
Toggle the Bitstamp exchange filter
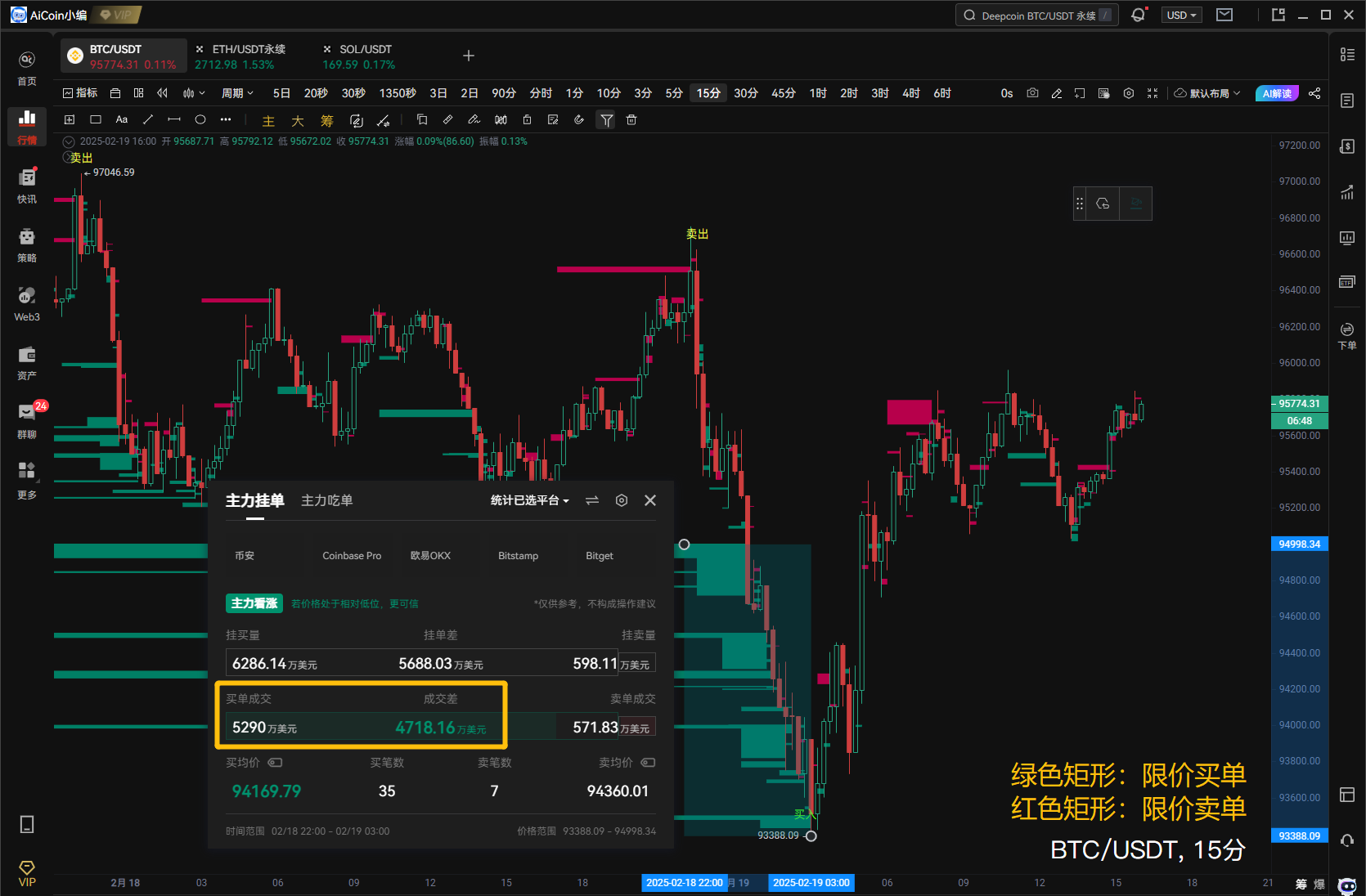point(519,556)
